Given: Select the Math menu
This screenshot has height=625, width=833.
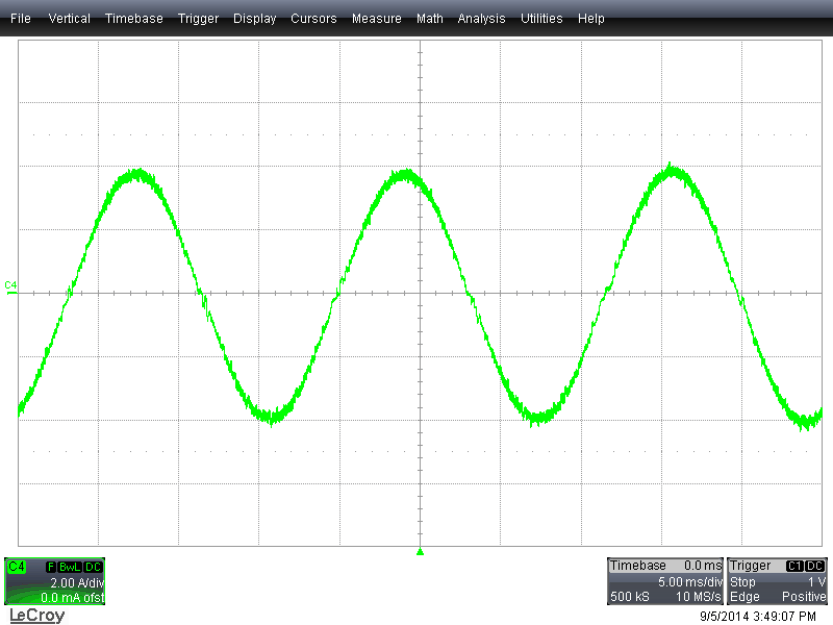Looking at the screenshot, I should click(430, 19).
